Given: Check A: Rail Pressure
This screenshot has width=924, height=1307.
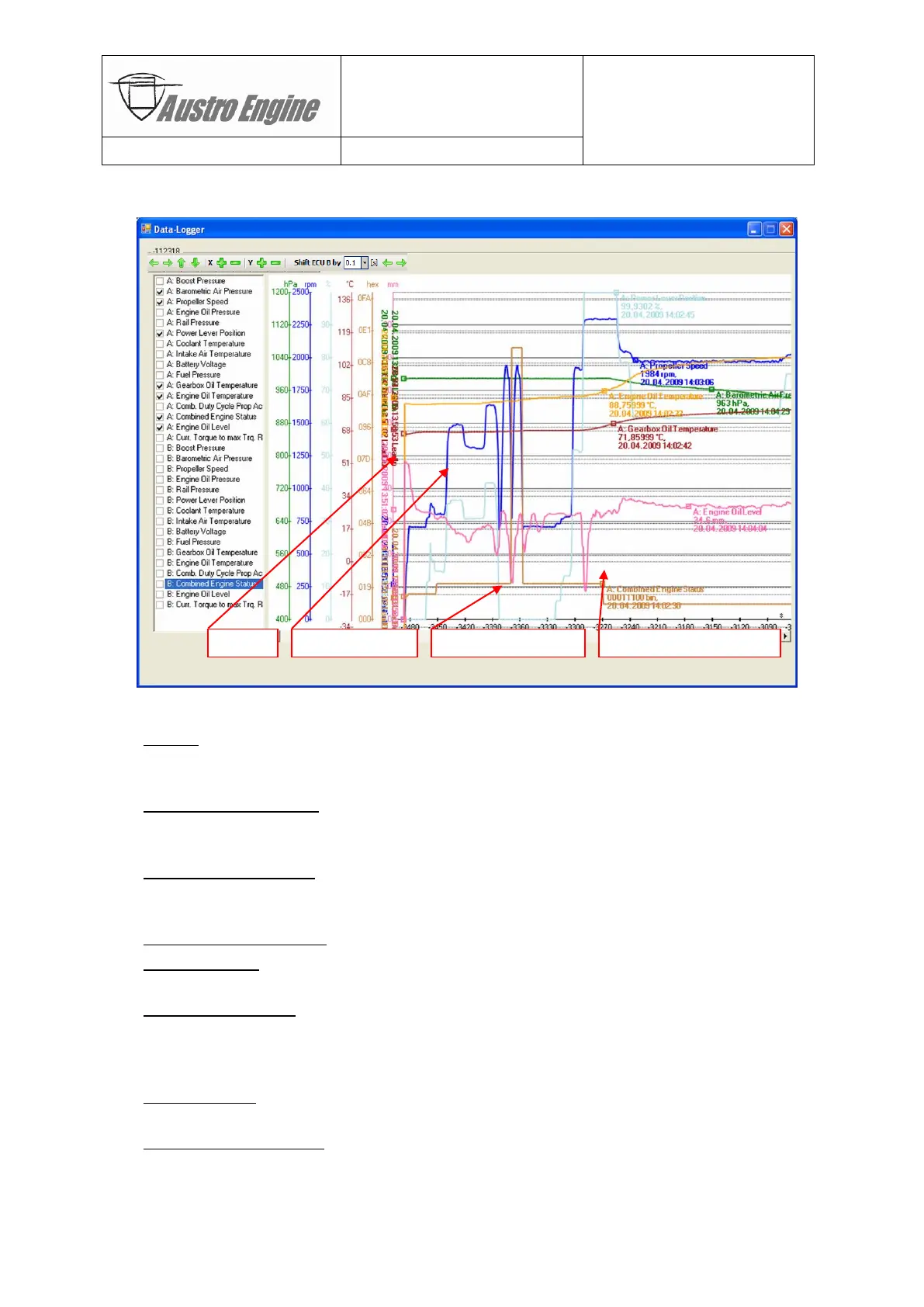Looking at the screenshot, I should [160, 323].
